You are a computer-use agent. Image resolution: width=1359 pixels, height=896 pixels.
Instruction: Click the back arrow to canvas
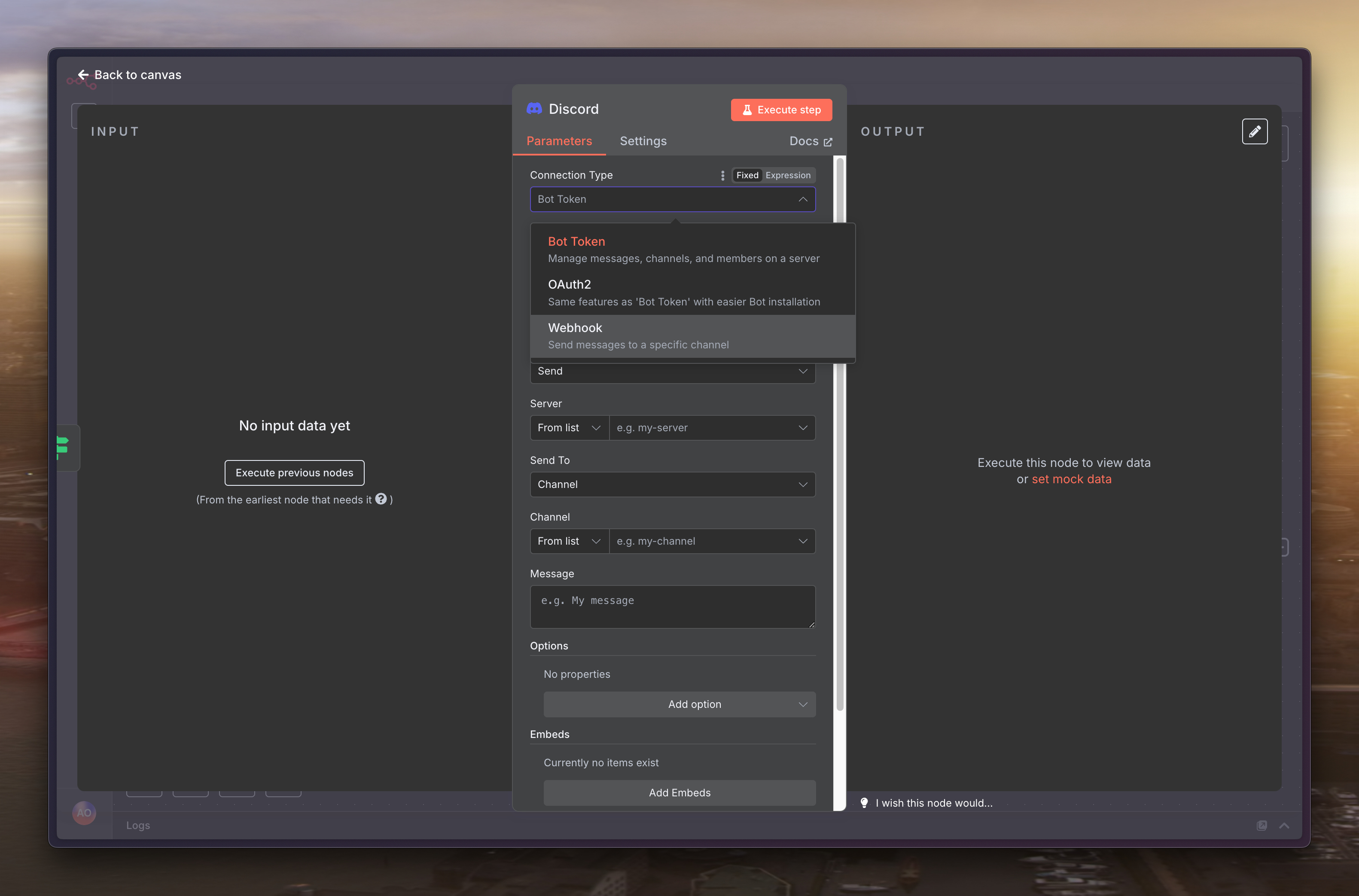click(83, 75)
